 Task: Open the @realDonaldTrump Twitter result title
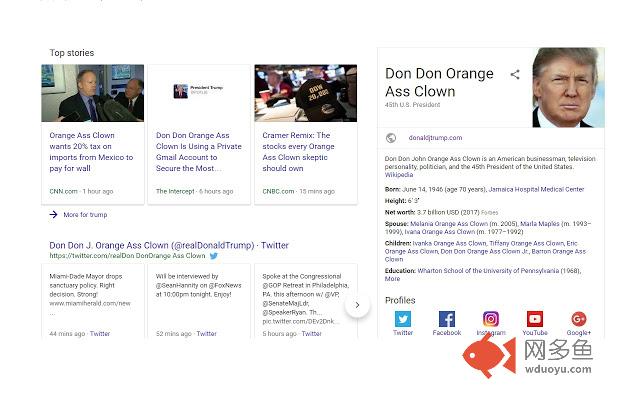pos(169,245)
